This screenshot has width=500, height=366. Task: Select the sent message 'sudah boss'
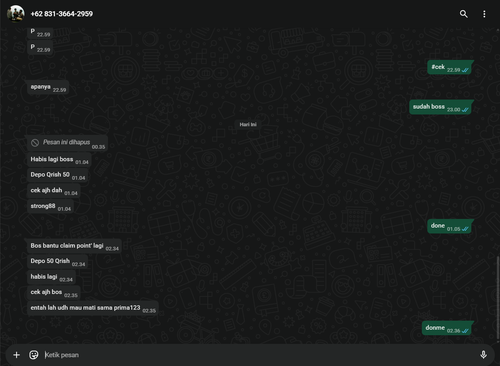(441, 107)
